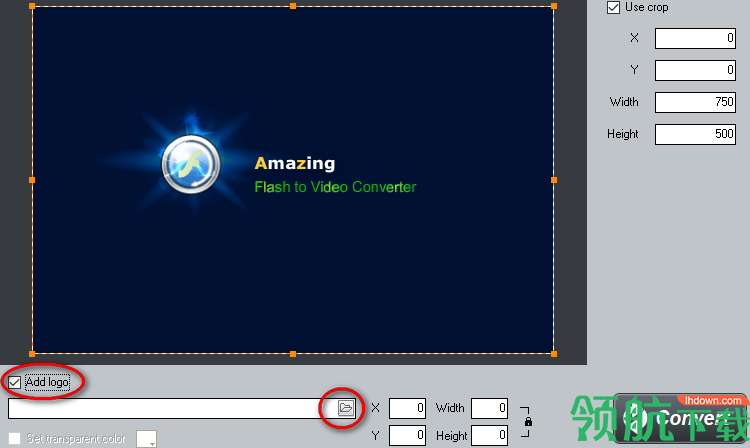The image size is (750, 448).
Task: Uncheck the Add logo checkbox
Action: tap(14, 382)
